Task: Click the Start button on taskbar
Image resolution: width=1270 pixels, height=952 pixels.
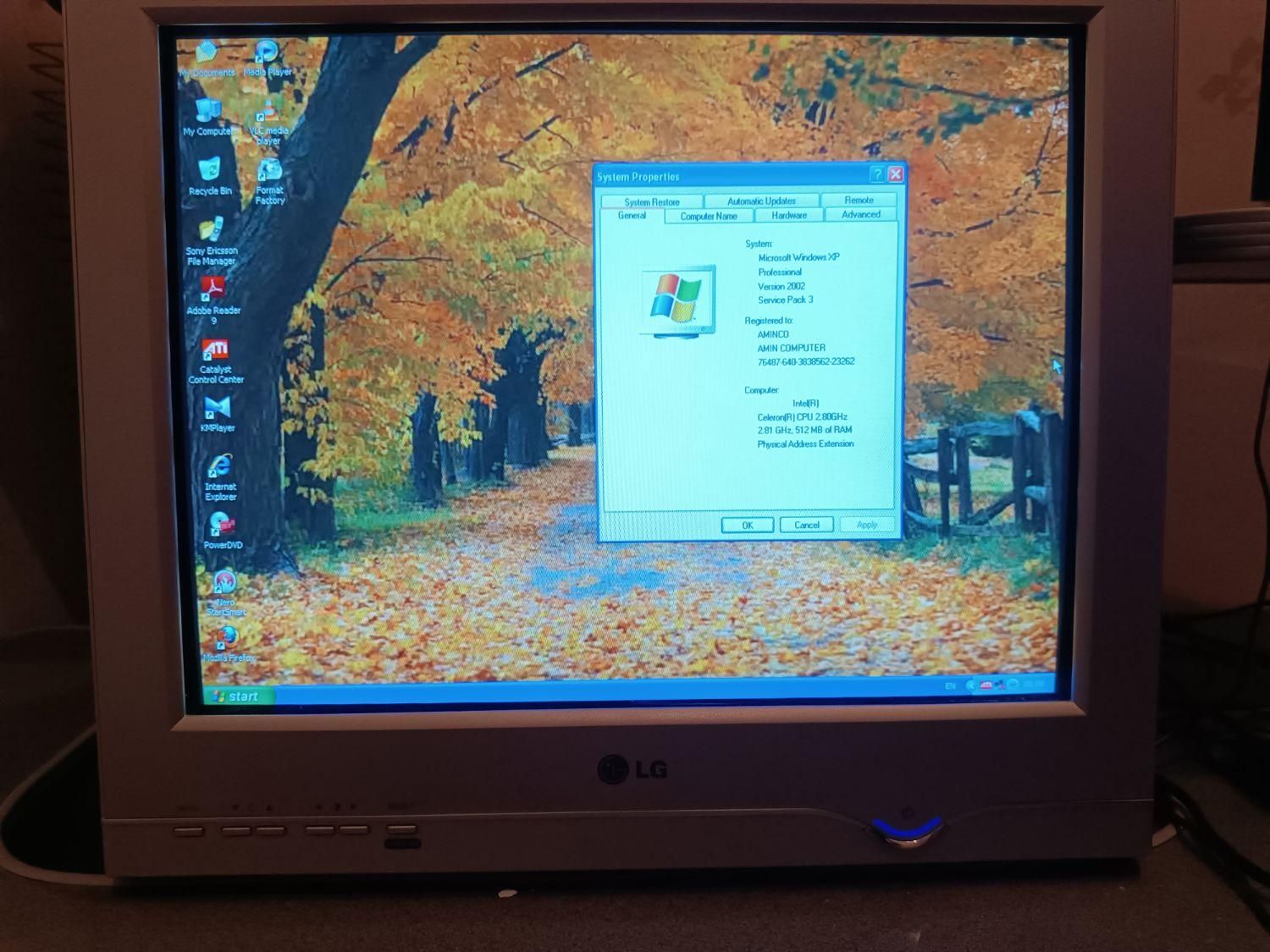Action: 240,696
